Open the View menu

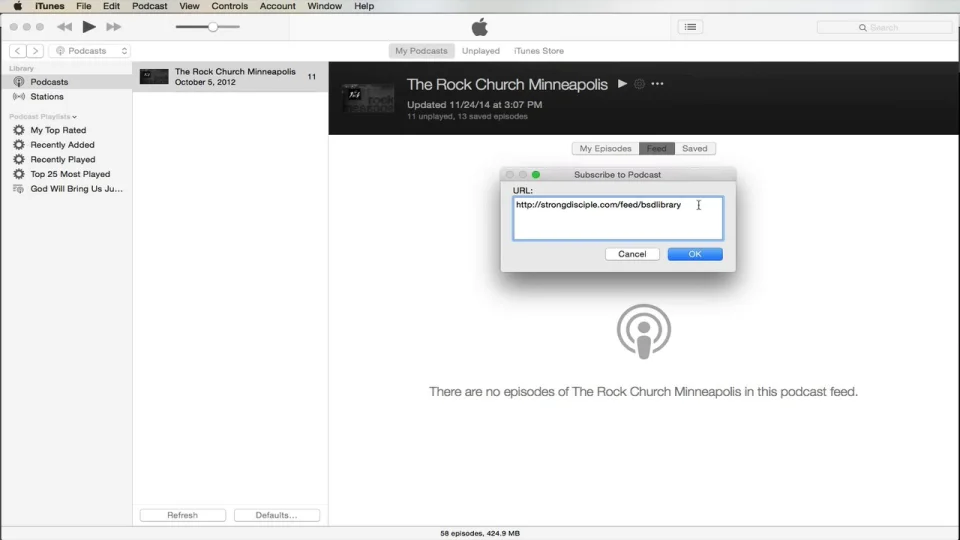pyautogui.click(x=189, y=6)
